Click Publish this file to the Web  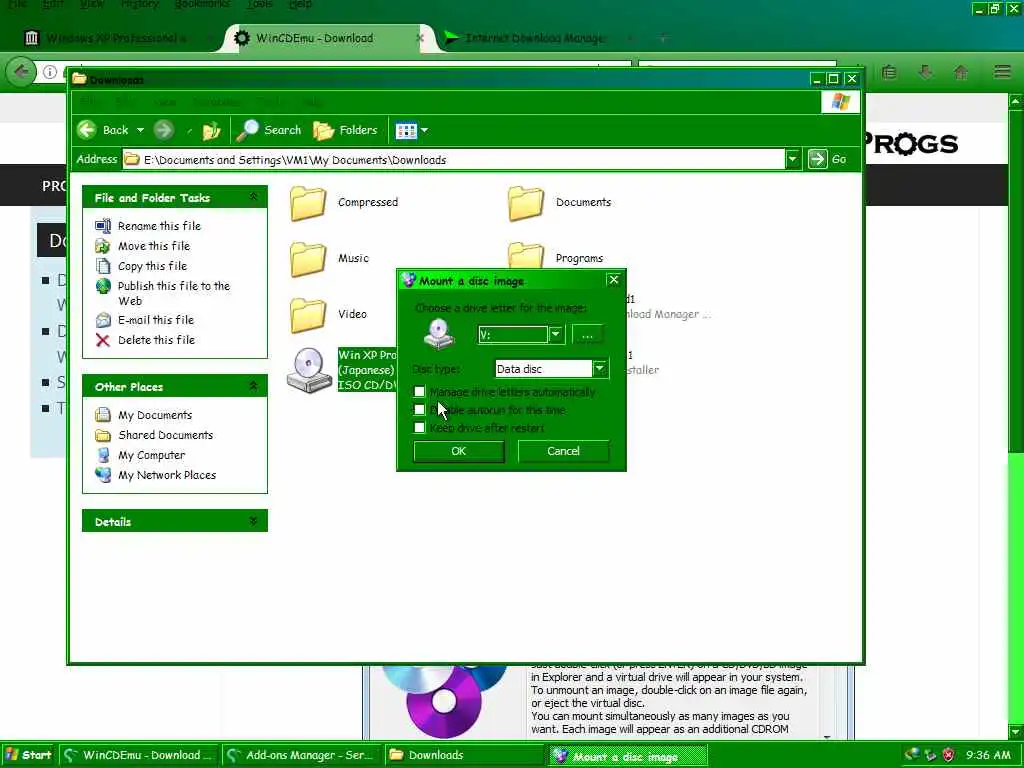pos(174,293)
